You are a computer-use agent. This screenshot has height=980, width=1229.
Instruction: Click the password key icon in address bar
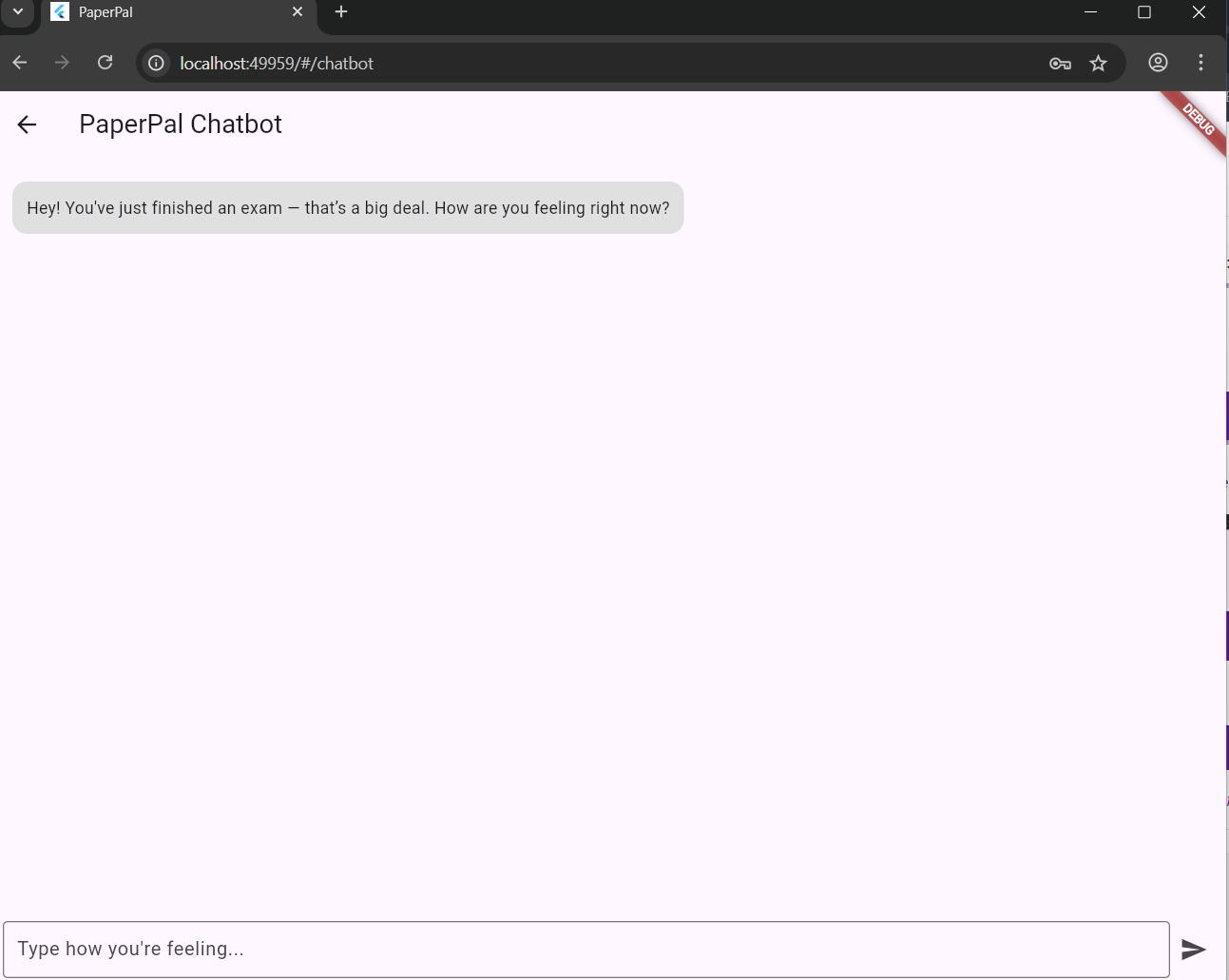[1060, 63]
